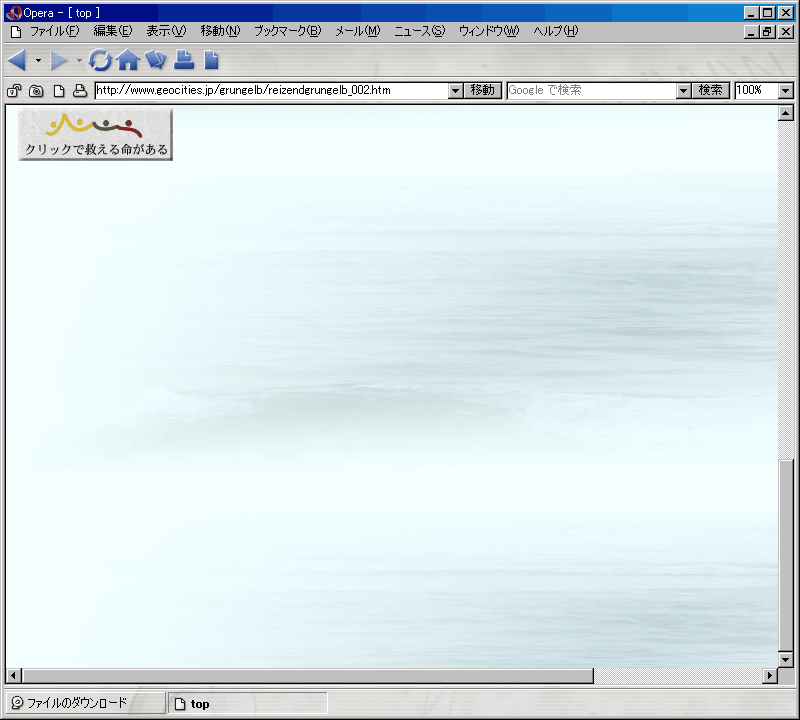Open the 100% zoom dropdown
The image size is (800, 720).
[786, 91]
